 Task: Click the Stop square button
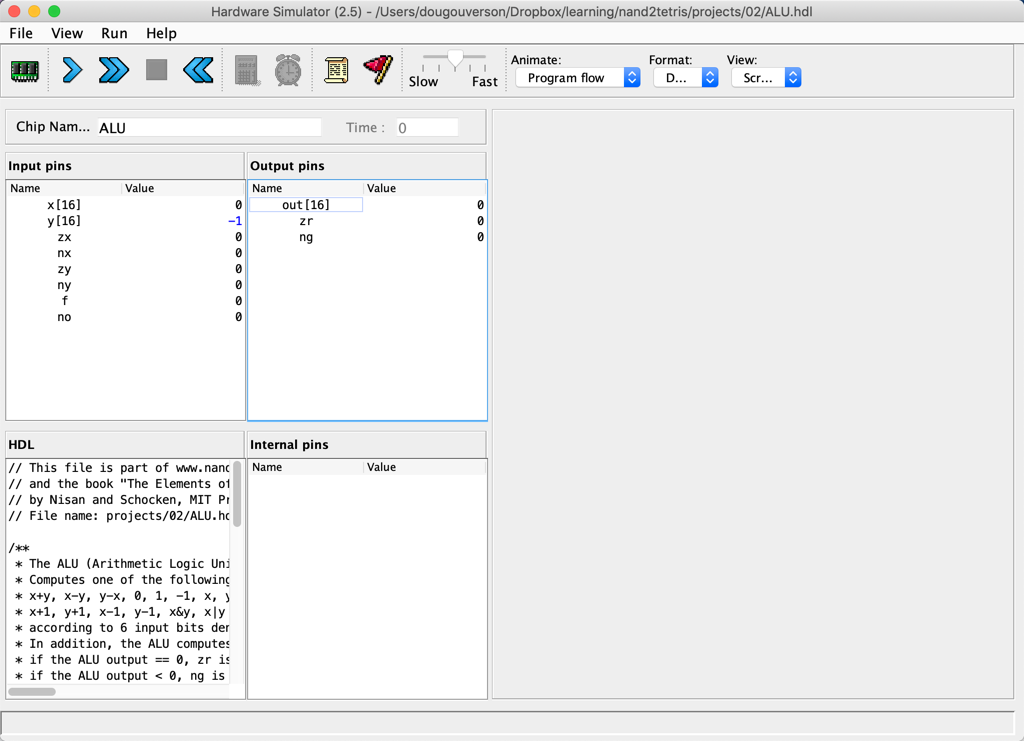pyautogui.click(x=156, y=70)
